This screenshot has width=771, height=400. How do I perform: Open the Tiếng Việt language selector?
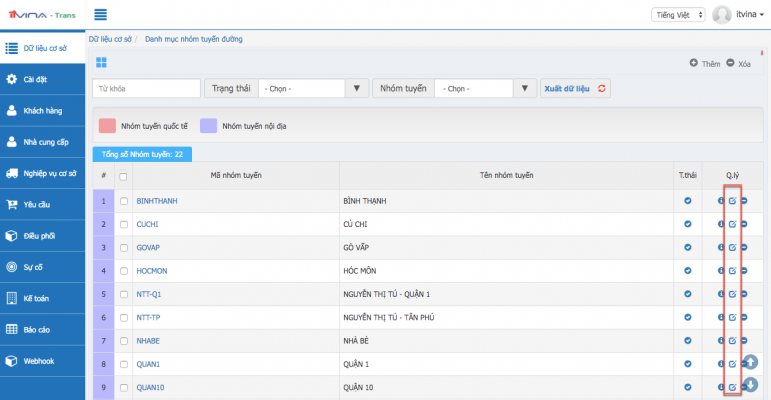coord(678,14)
